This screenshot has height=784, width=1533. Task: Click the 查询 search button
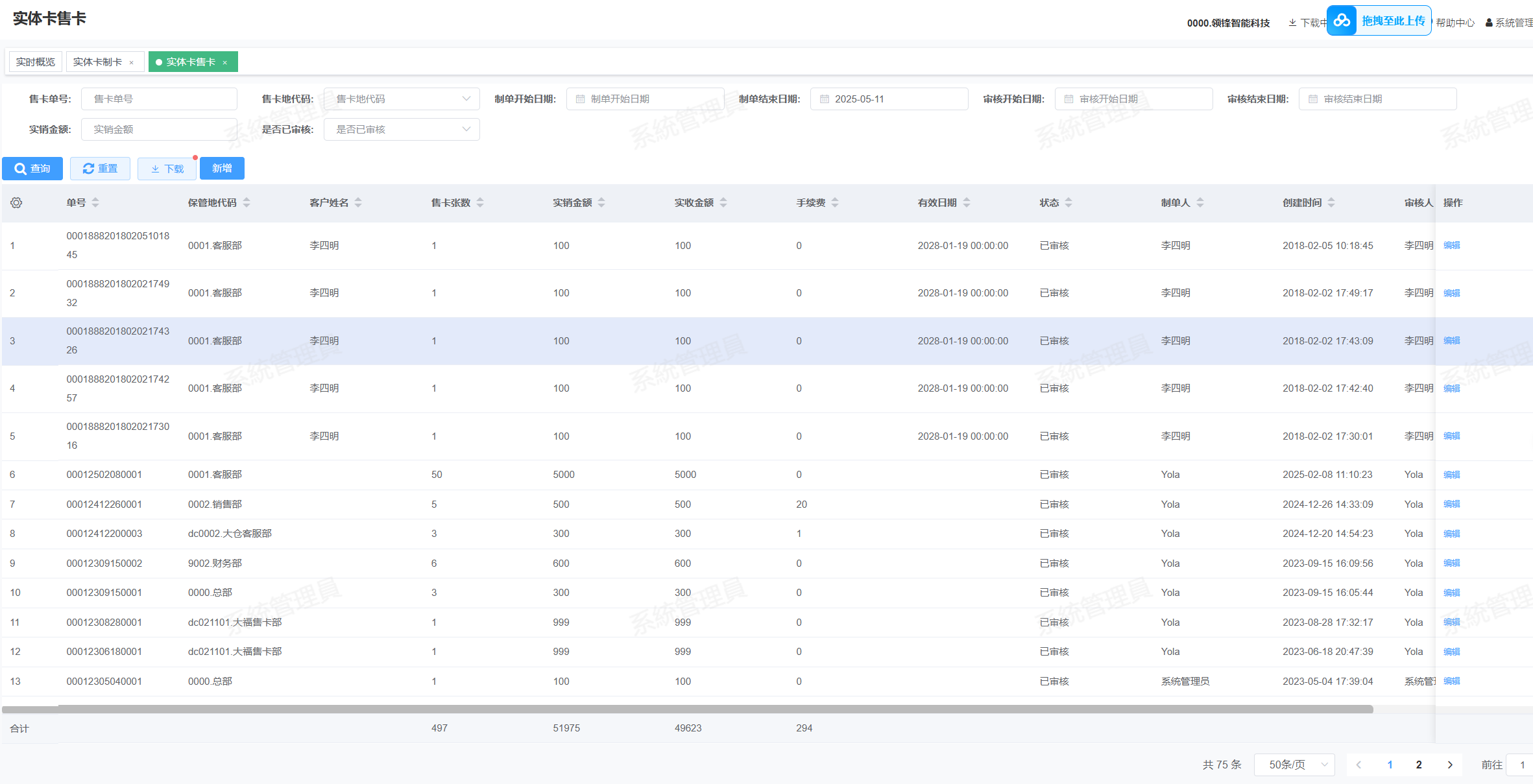point(32,169)
